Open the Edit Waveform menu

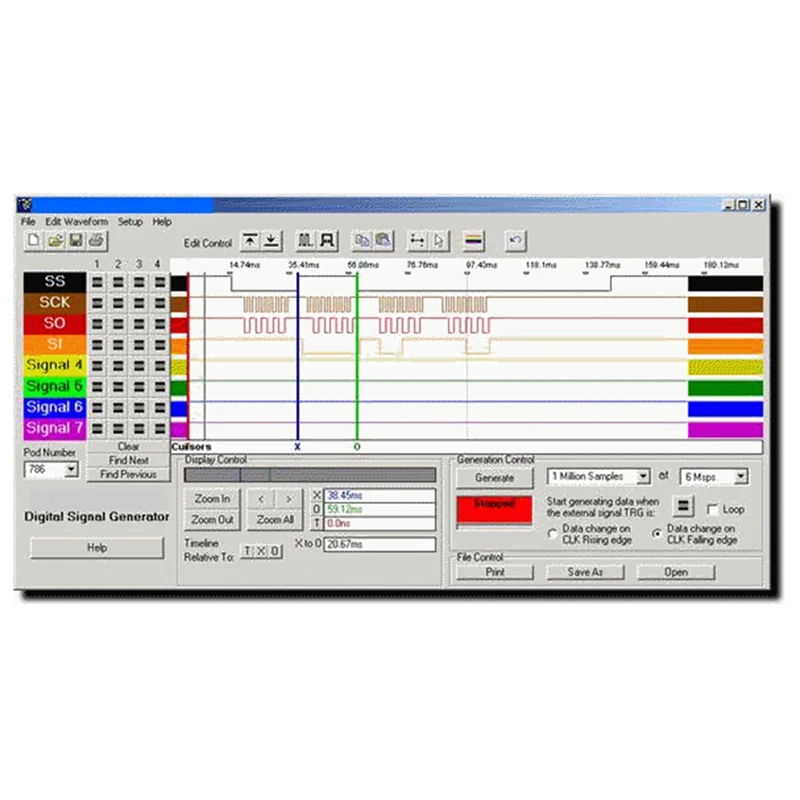pos(77,222)
